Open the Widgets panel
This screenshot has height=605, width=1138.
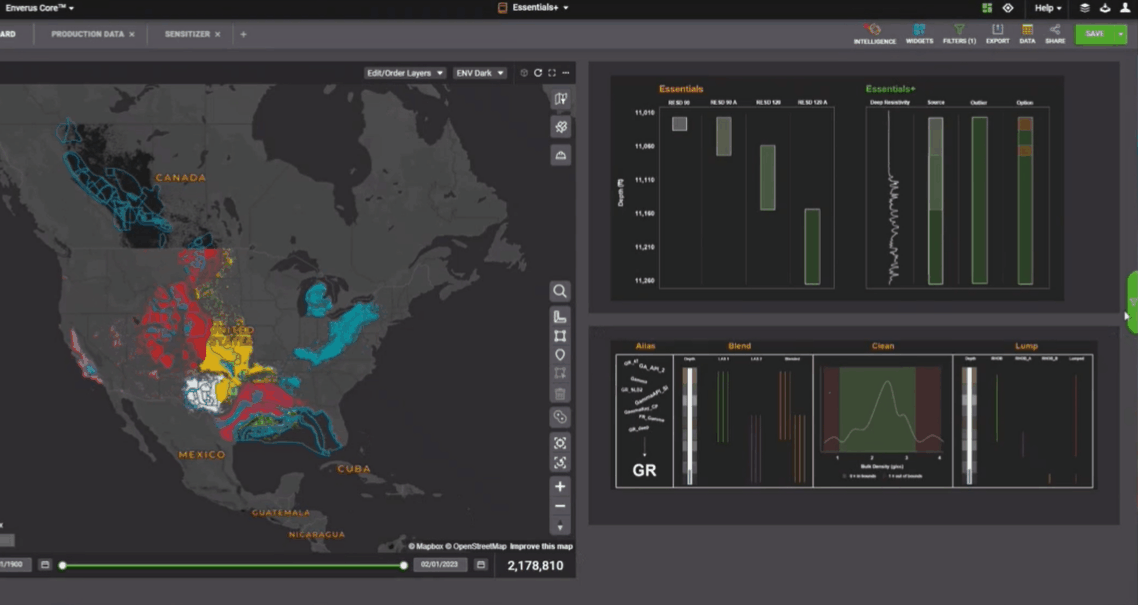[x=919, y=33]
